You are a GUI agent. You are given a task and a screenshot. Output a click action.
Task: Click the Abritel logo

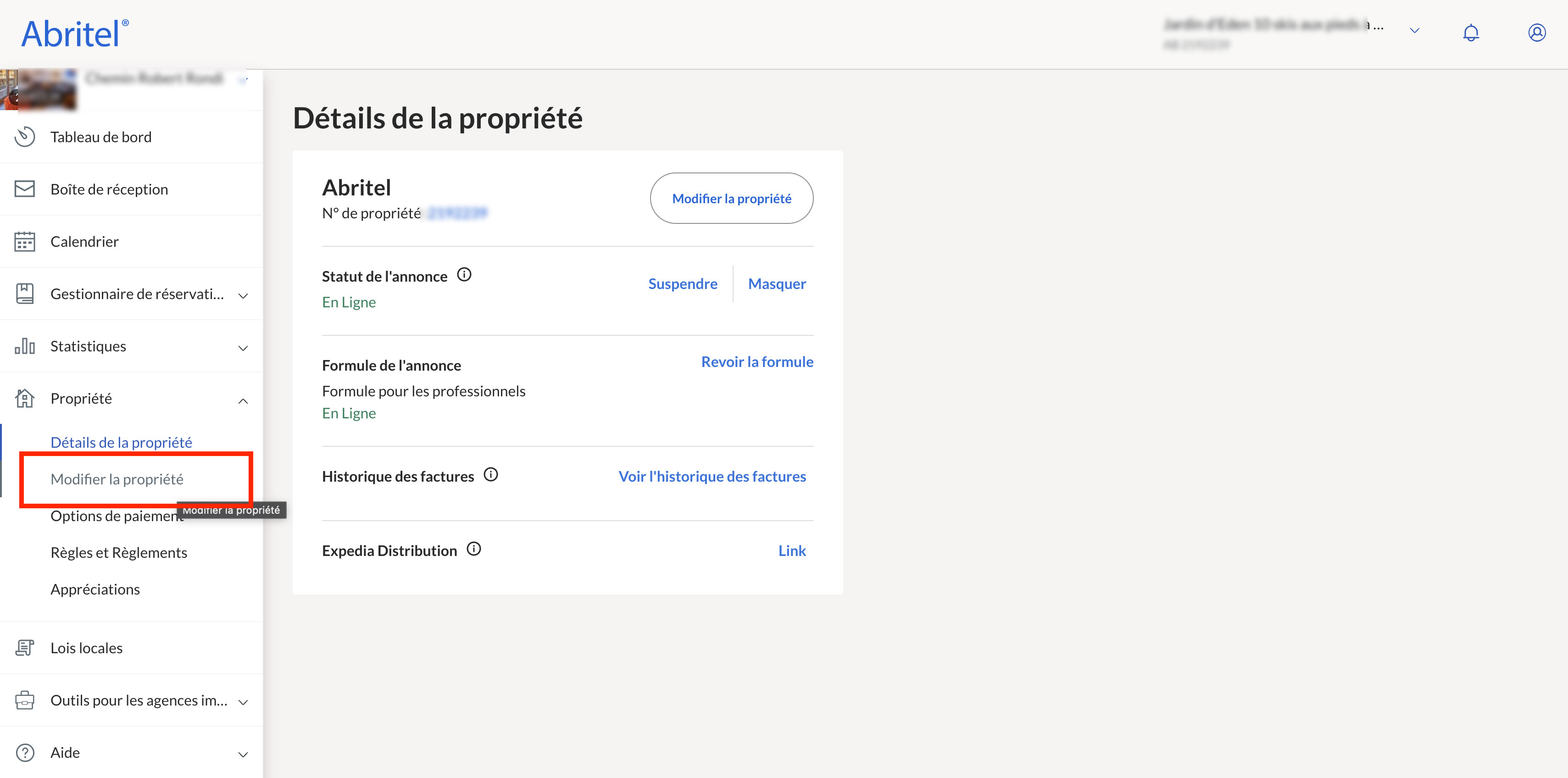[75, 33]
